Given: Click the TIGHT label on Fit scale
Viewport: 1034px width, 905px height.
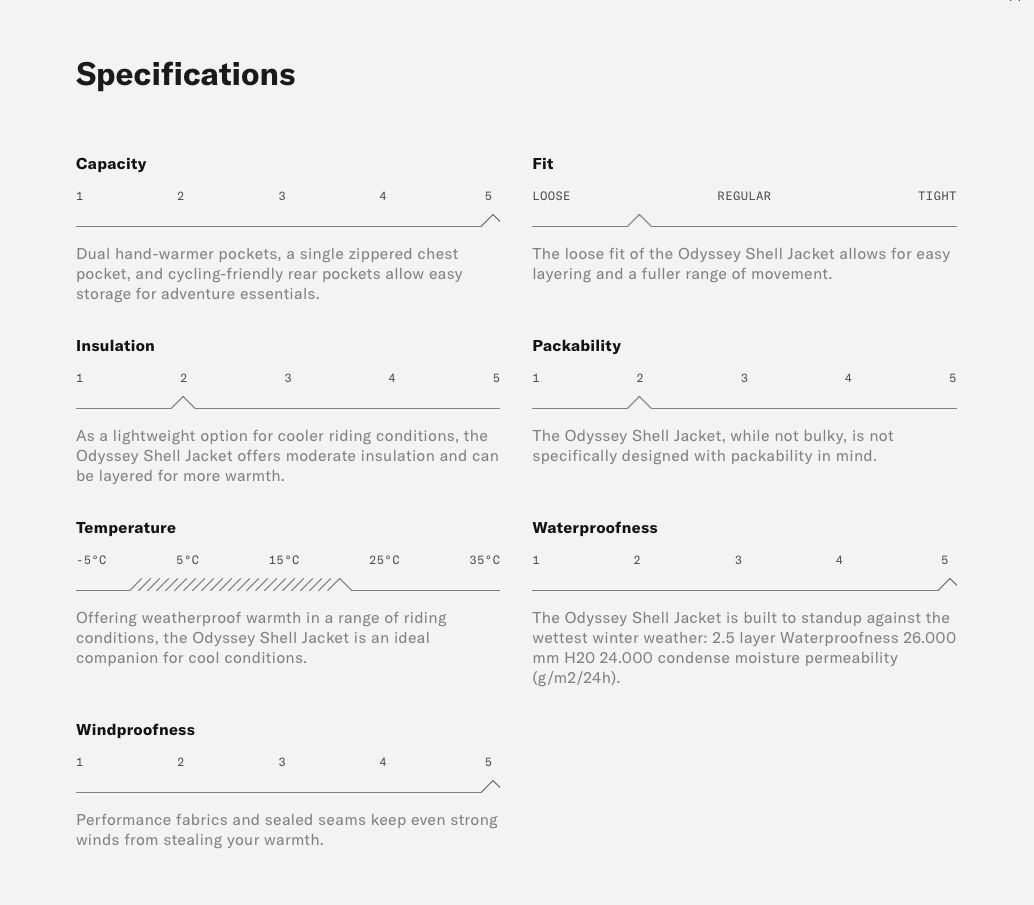Looking at the screenshot, I should 937,196.
